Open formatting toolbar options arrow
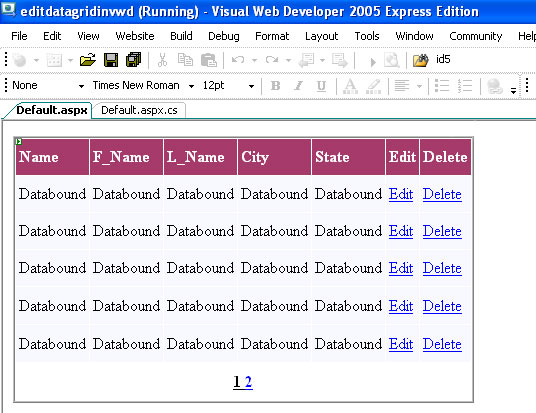536x413 pixels. pos(513,90)
